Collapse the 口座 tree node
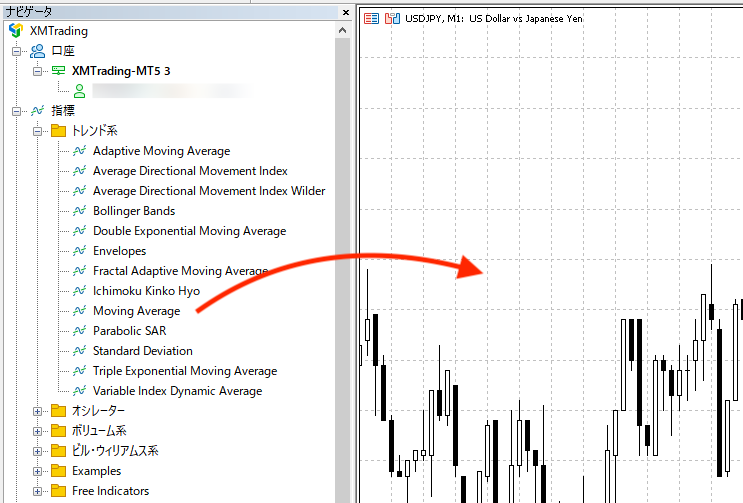This screenshot has width=743, height=503. pyautogui.click(x=17, y=51)
